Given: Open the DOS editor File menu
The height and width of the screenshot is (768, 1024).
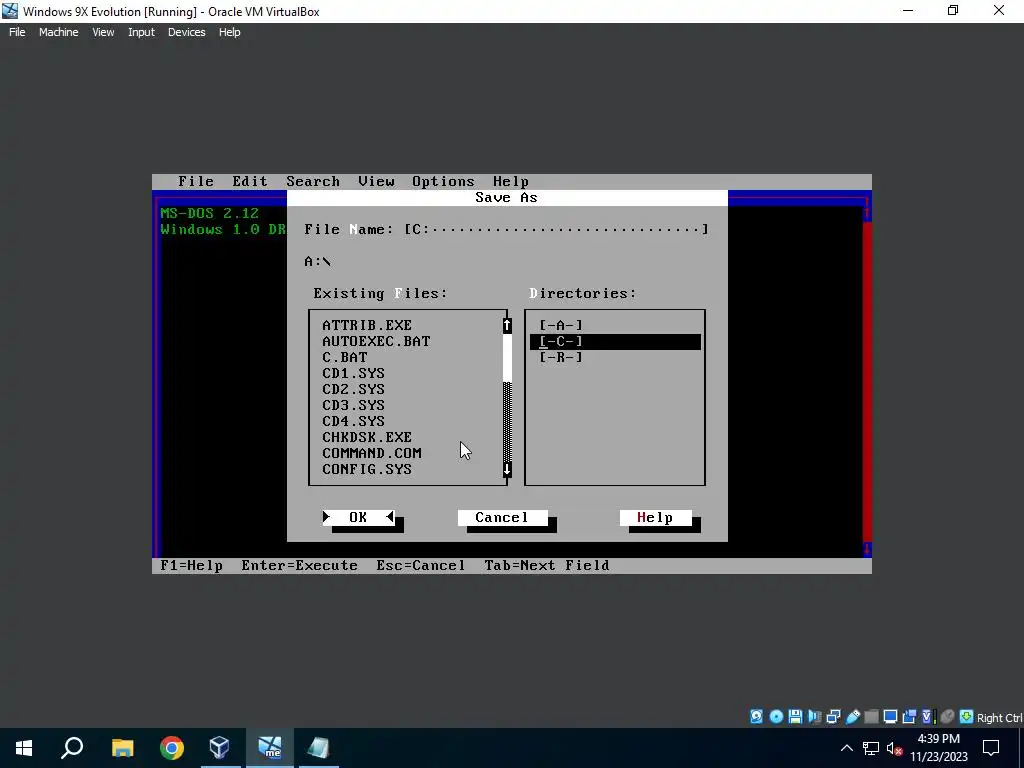Looking at the screenshot, I should coord(196,182).
